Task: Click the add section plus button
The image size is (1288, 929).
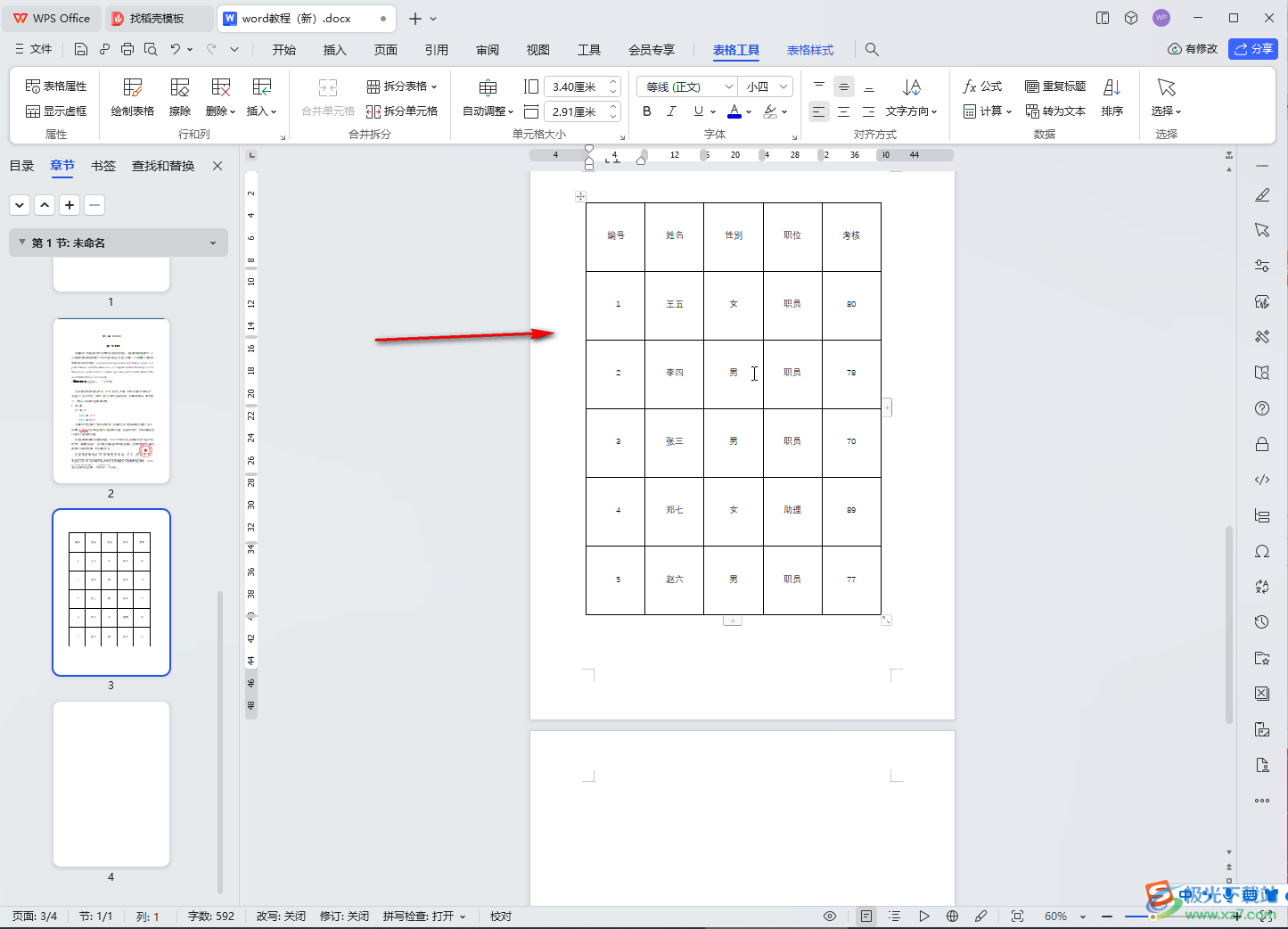Action: point(70,205)
